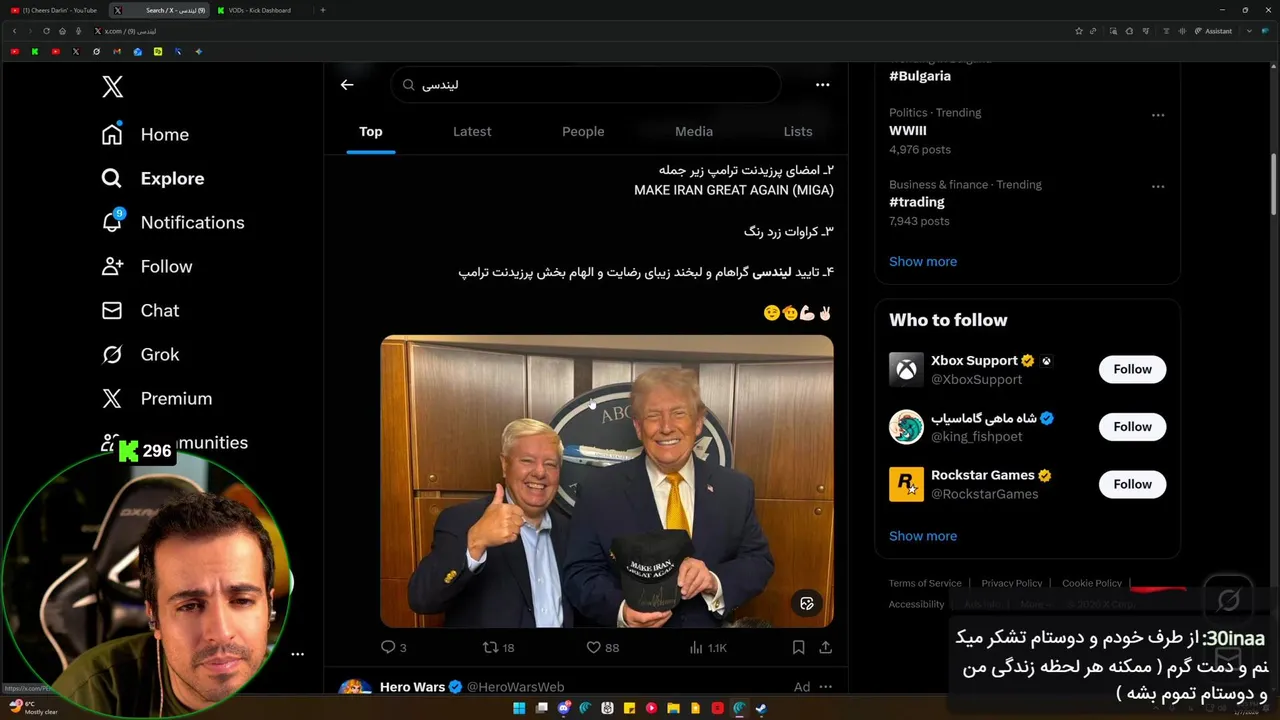This screenshot has width=1280, height=720.
Task: Go back using the arrow beside search
Action: (x=347, y=85)
